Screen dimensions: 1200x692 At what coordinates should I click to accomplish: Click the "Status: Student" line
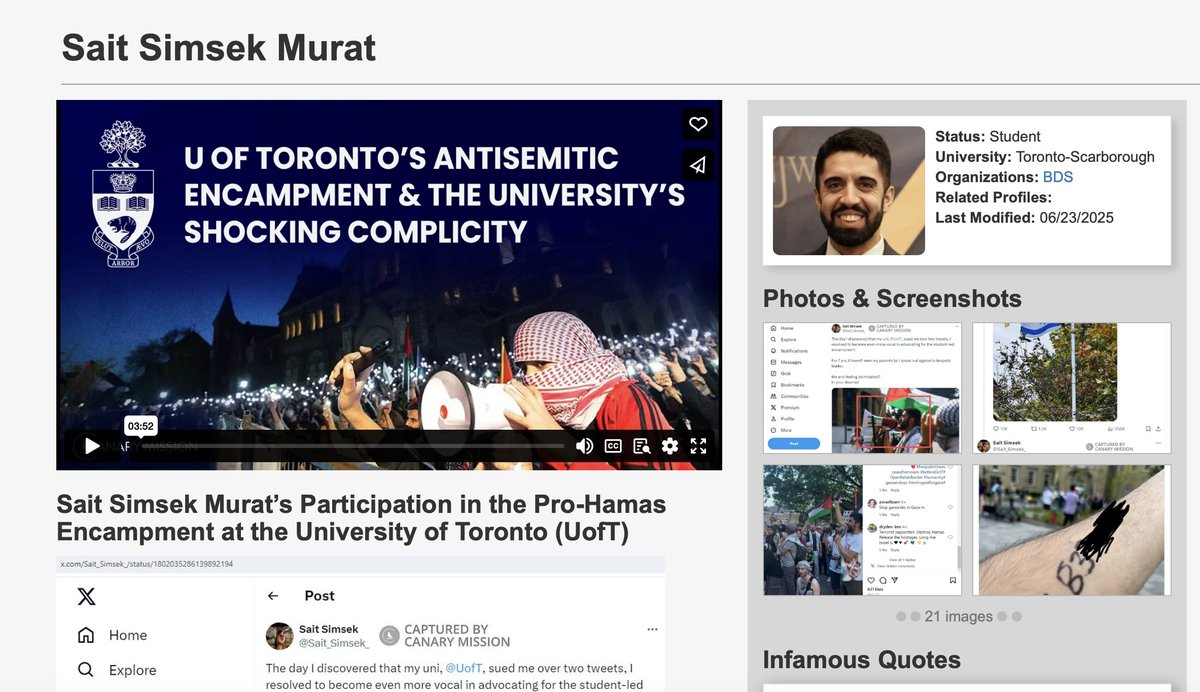(x=988, y=137)
